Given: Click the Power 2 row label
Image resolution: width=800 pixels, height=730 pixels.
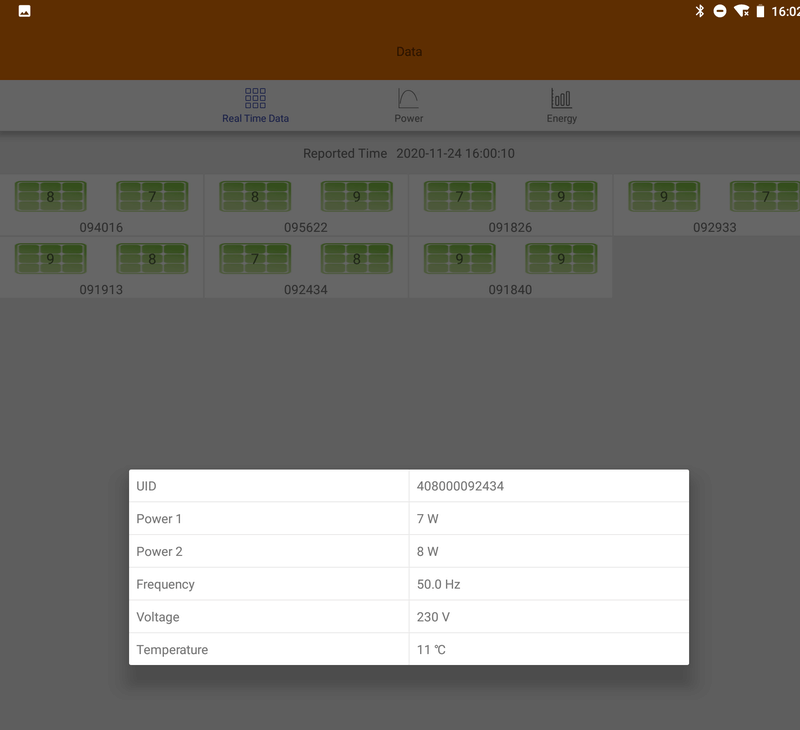Looking at the screenshot, I should click(159, 551).
